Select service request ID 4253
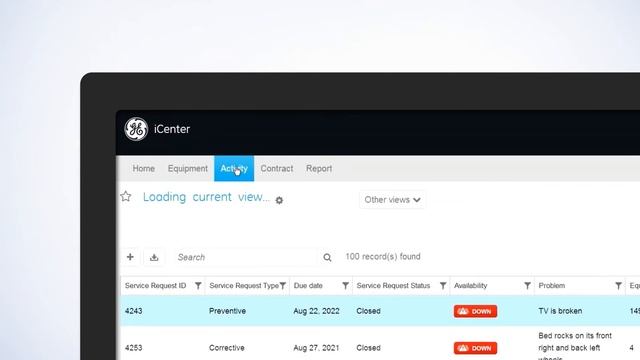Screen dimensions: 640x360 coord(133,348)
